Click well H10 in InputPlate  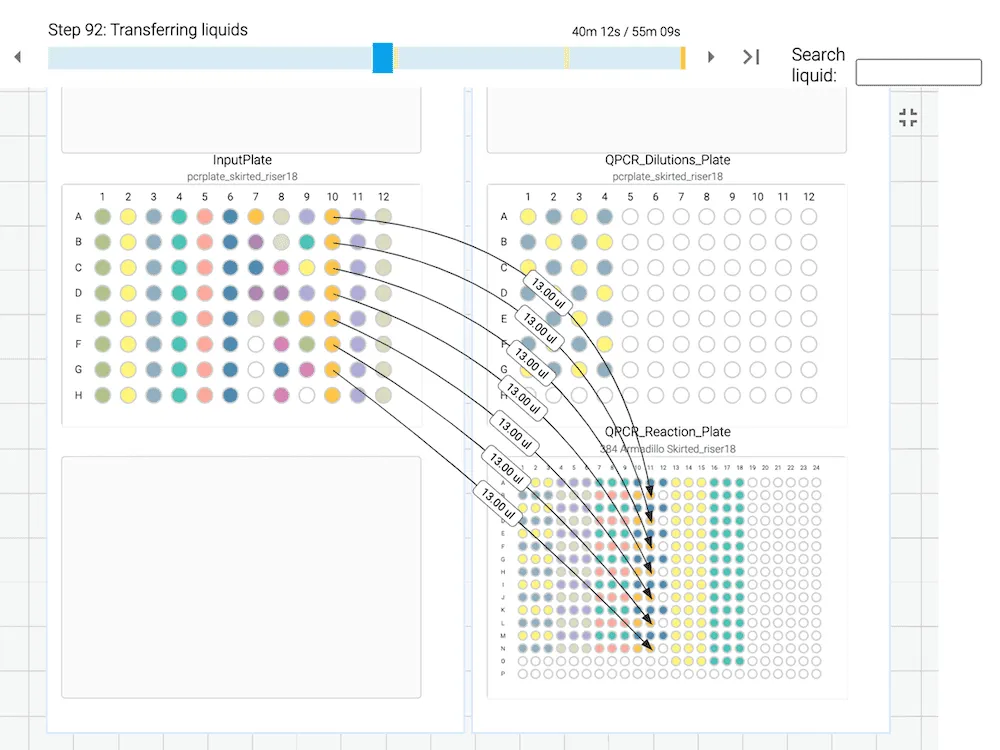point(332,395)
